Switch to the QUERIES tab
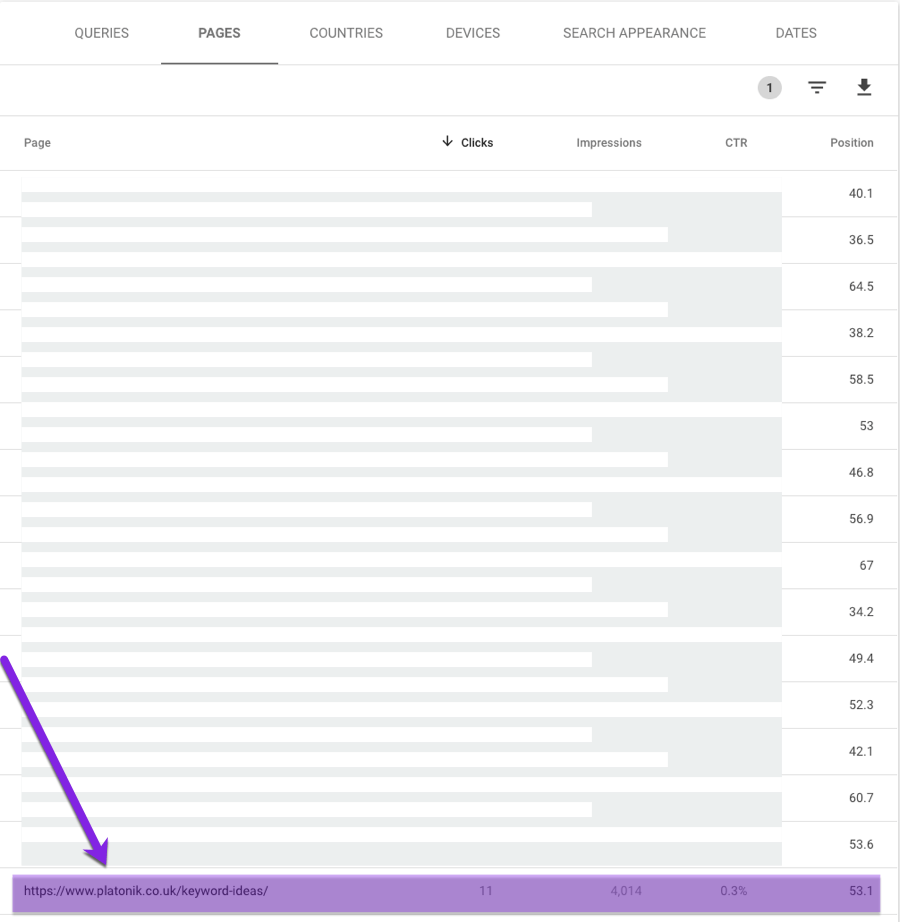The width and height of the screenshot is (900, 922). (x=101, y=33)
